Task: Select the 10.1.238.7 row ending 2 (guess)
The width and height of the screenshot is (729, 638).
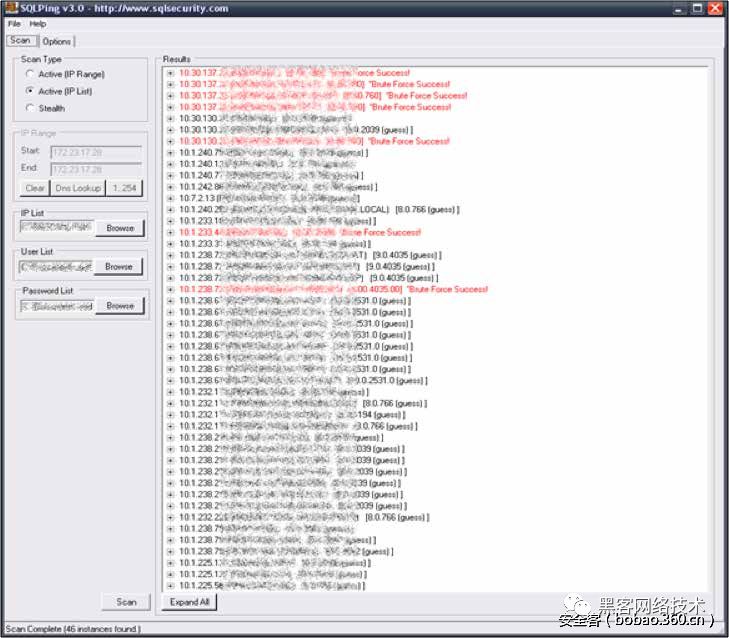Action: (286, 552)
